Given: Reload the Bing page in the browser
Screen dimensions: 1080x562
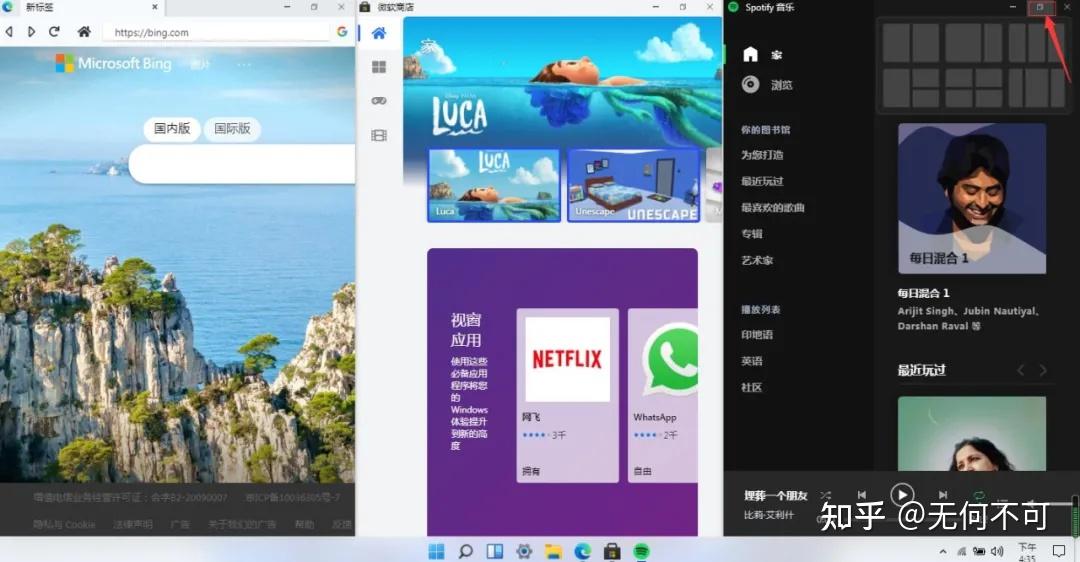Looking at the screenshot, I should click(54, 32).
